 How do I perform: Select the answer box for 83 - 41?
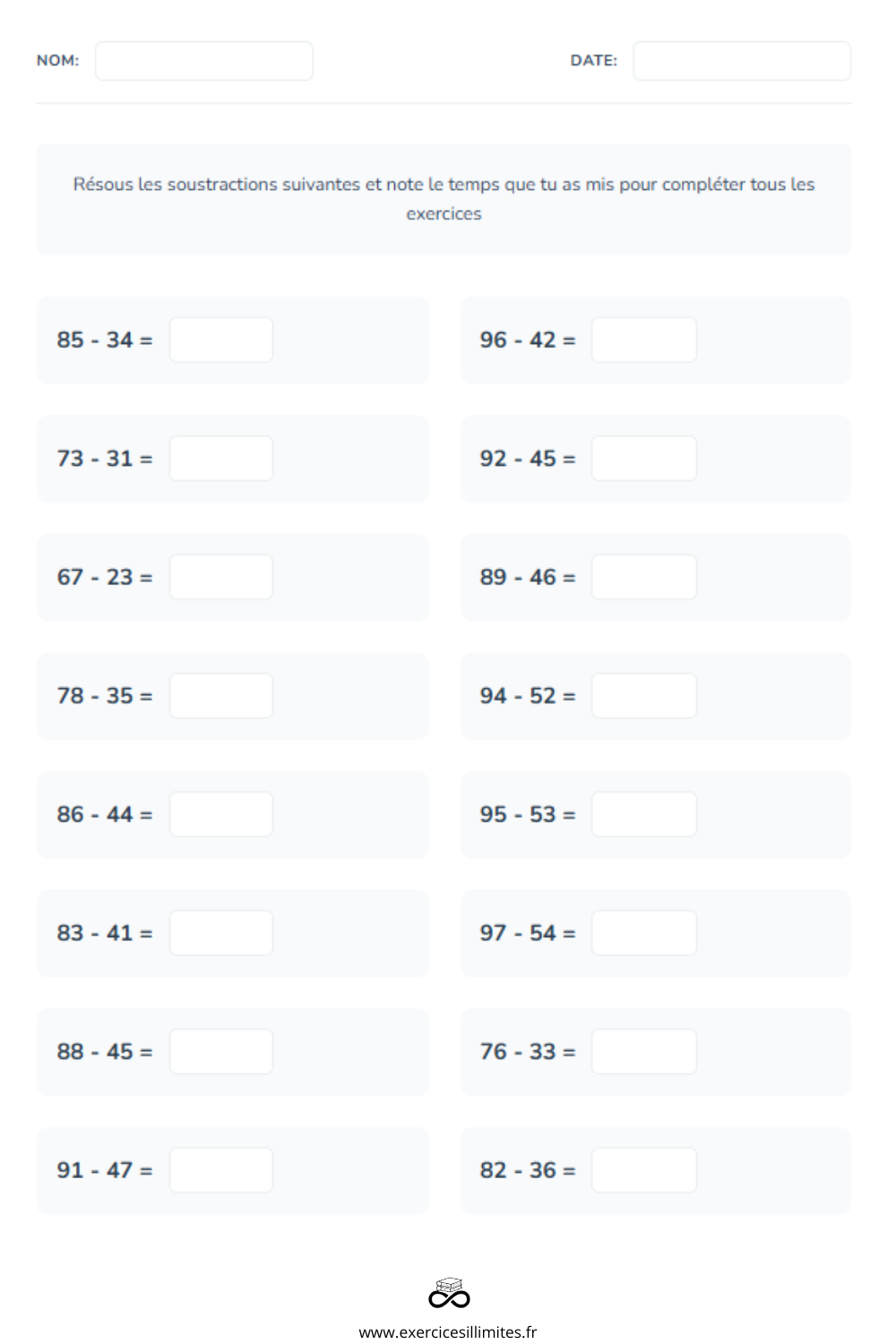pyautogui.click(x=221, y=933)
